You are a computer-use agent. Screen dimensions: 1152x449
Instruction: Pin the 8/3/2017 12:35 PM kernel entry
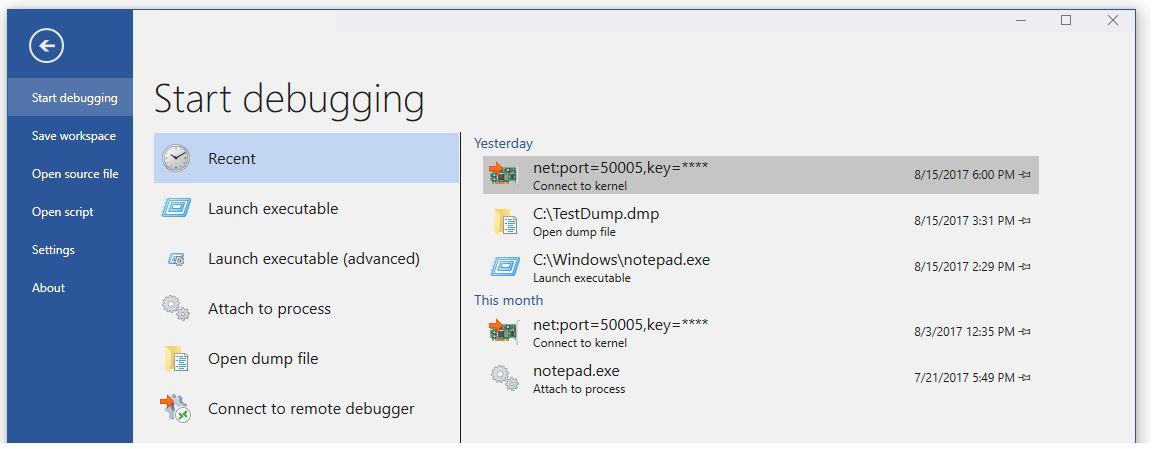(x=1025, y=332)
